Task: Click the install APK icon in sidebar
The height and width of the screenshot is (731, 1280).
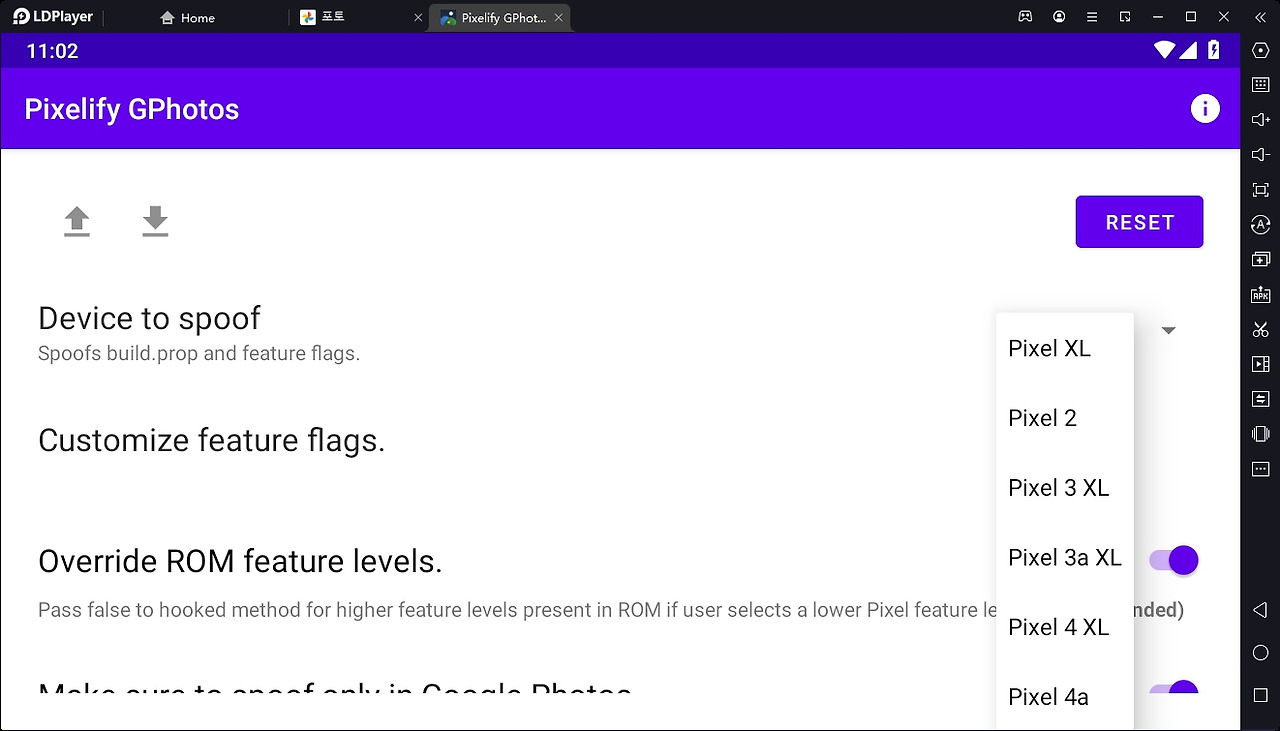Action: click(x=1260, y=294)
